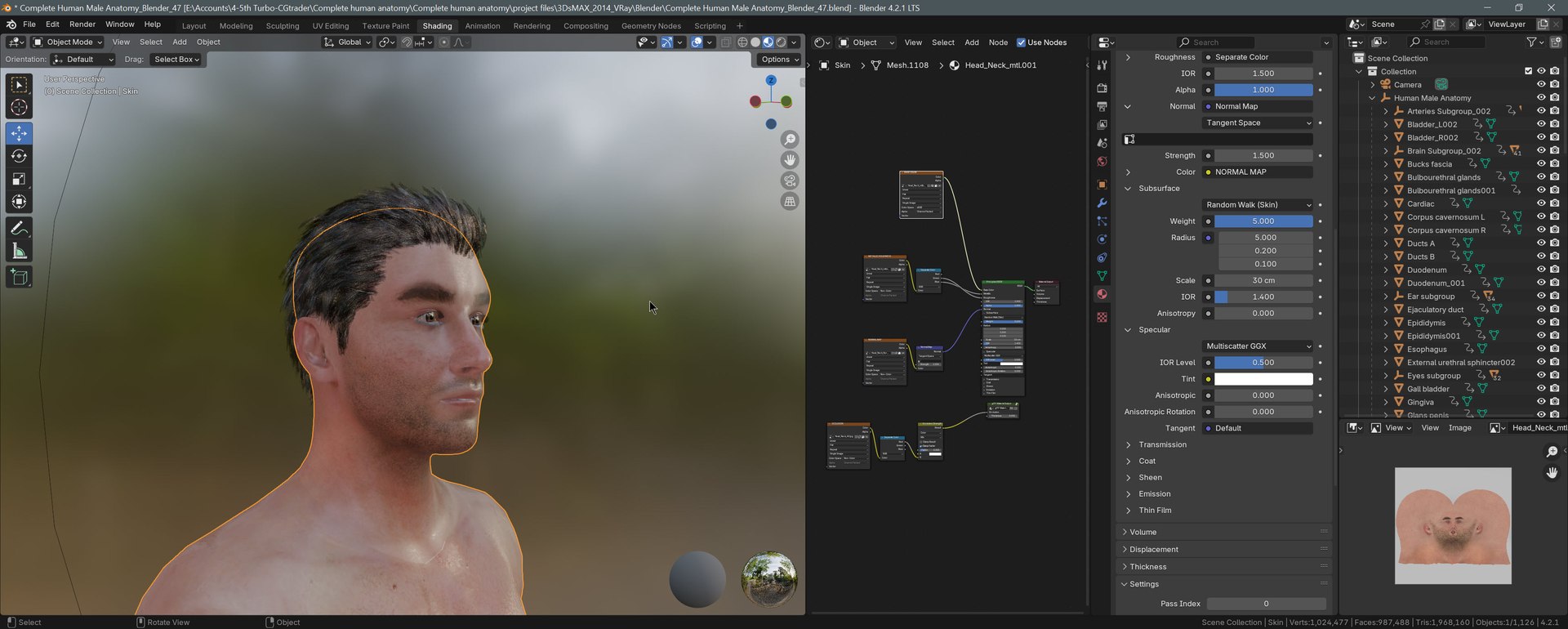Viewport: 1568px width, 629px height.
Task: Activate the Rotate tool
Action: 19,156
